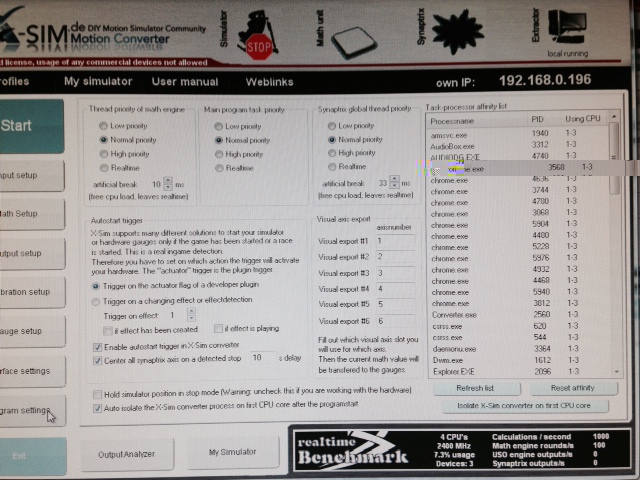
Task: Open the Math unit icon
Action: (354, 42)
